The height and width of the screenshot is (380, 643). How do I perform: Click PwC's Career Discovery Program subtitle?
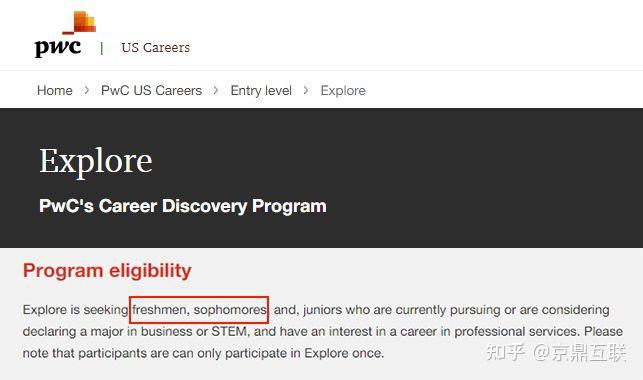pyautogui.click(x=183, y=206)
